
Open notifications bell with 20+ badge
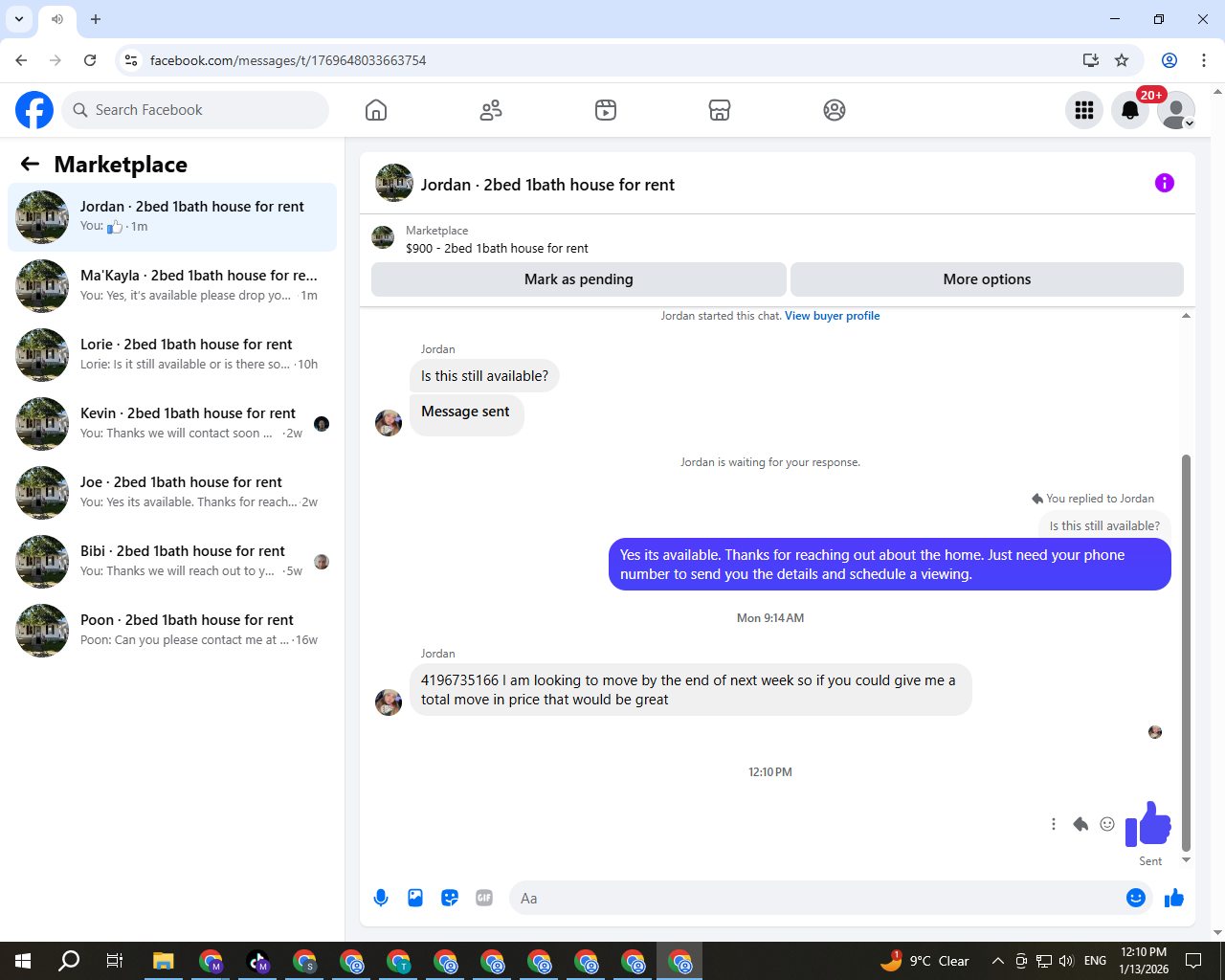coord(1130,110)
